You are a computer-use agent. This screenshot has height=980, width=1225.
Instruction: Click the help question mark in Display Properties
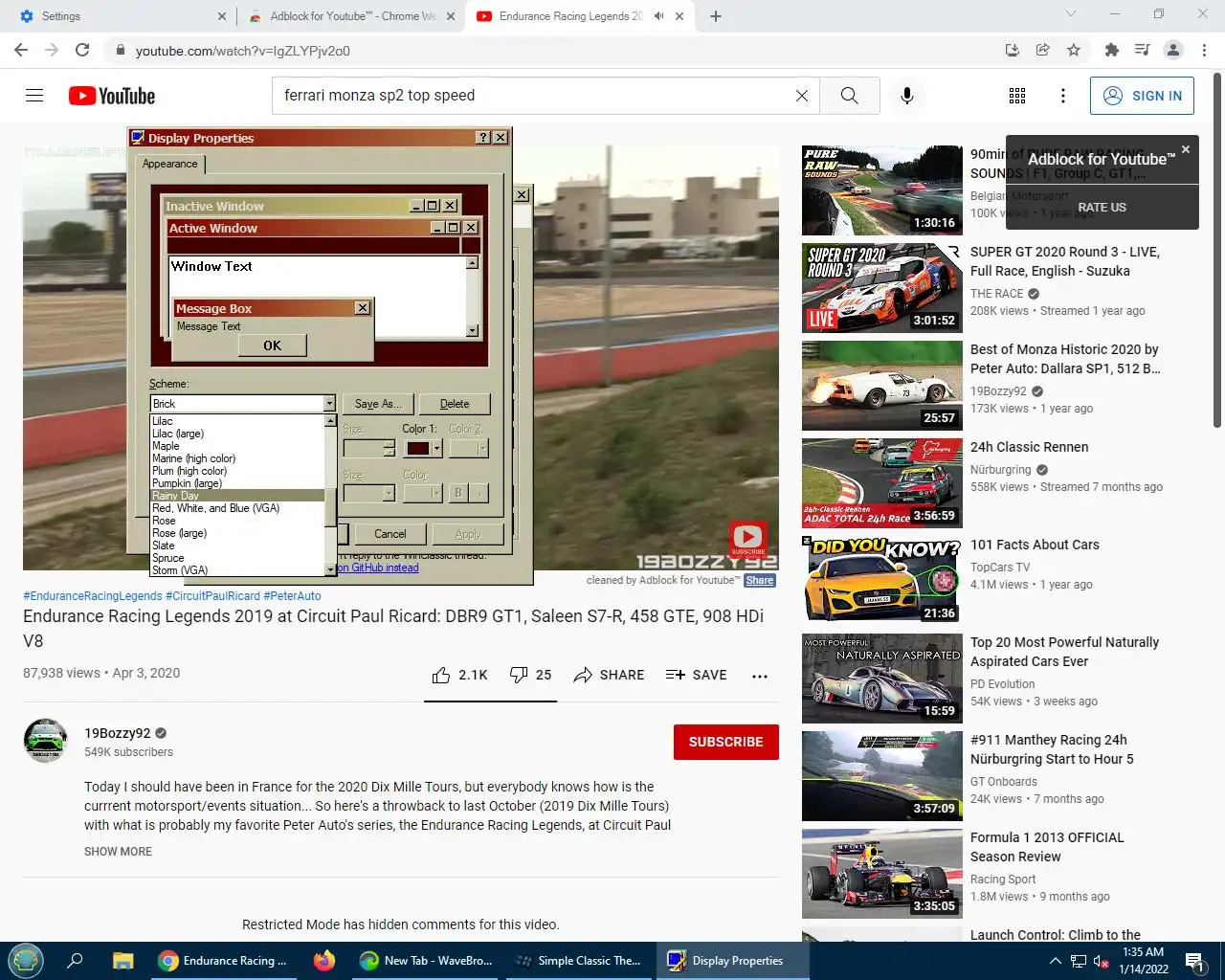pos(483,138)
